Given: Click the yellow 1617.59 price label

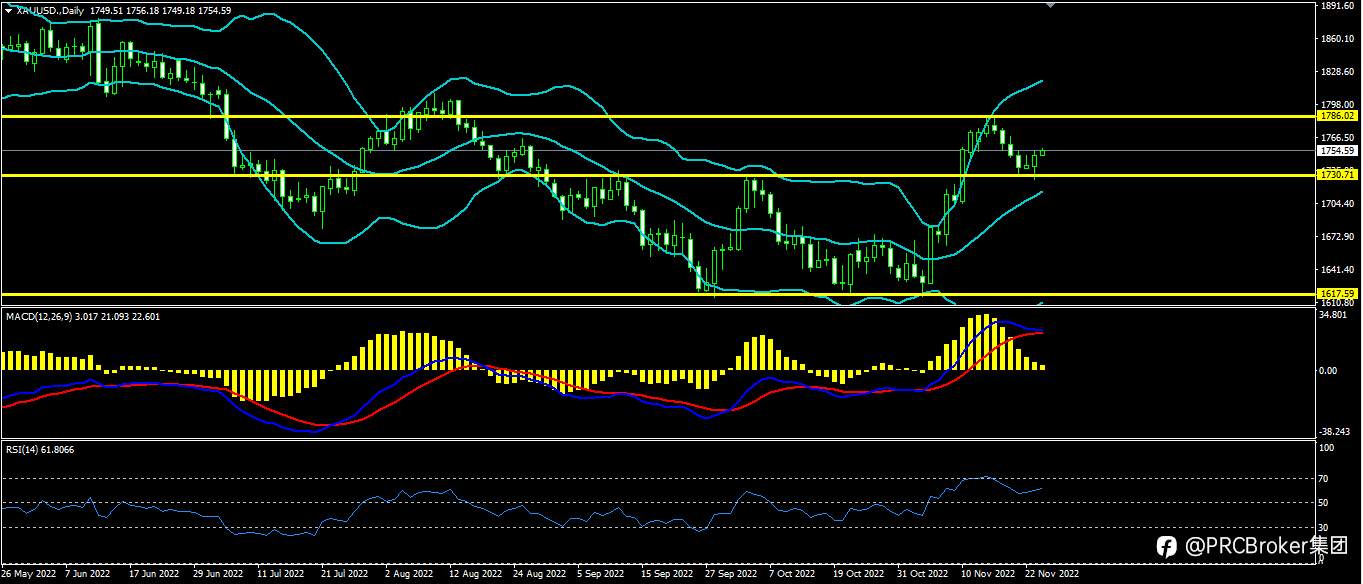Looking at the screenshot, I should pos(1336,294).
